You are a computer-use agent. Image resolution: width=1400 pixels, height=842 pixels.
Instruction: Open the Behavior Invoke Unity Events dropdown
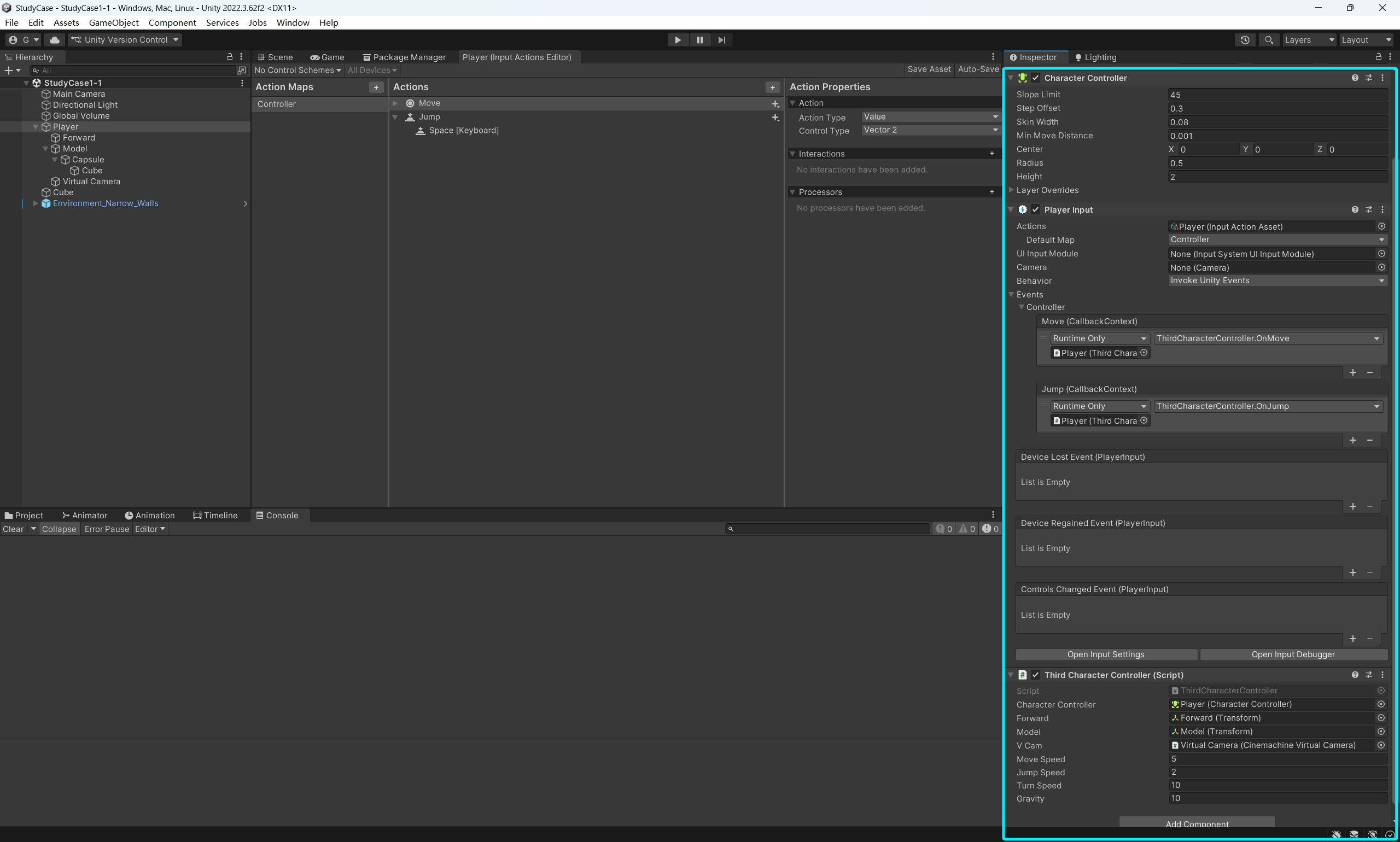tap(1277, 281)
